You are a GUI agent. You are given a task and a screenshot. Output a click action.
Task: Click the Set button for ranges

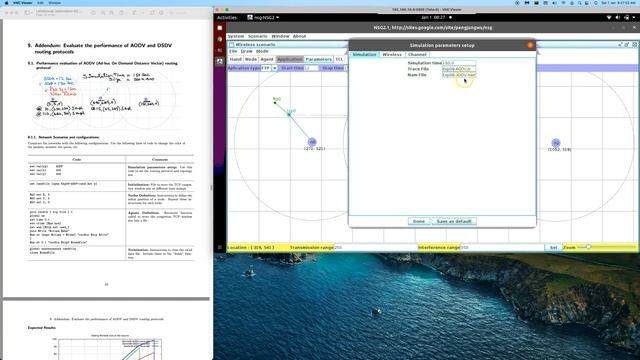pyautogui.click(x=553, y=247)
